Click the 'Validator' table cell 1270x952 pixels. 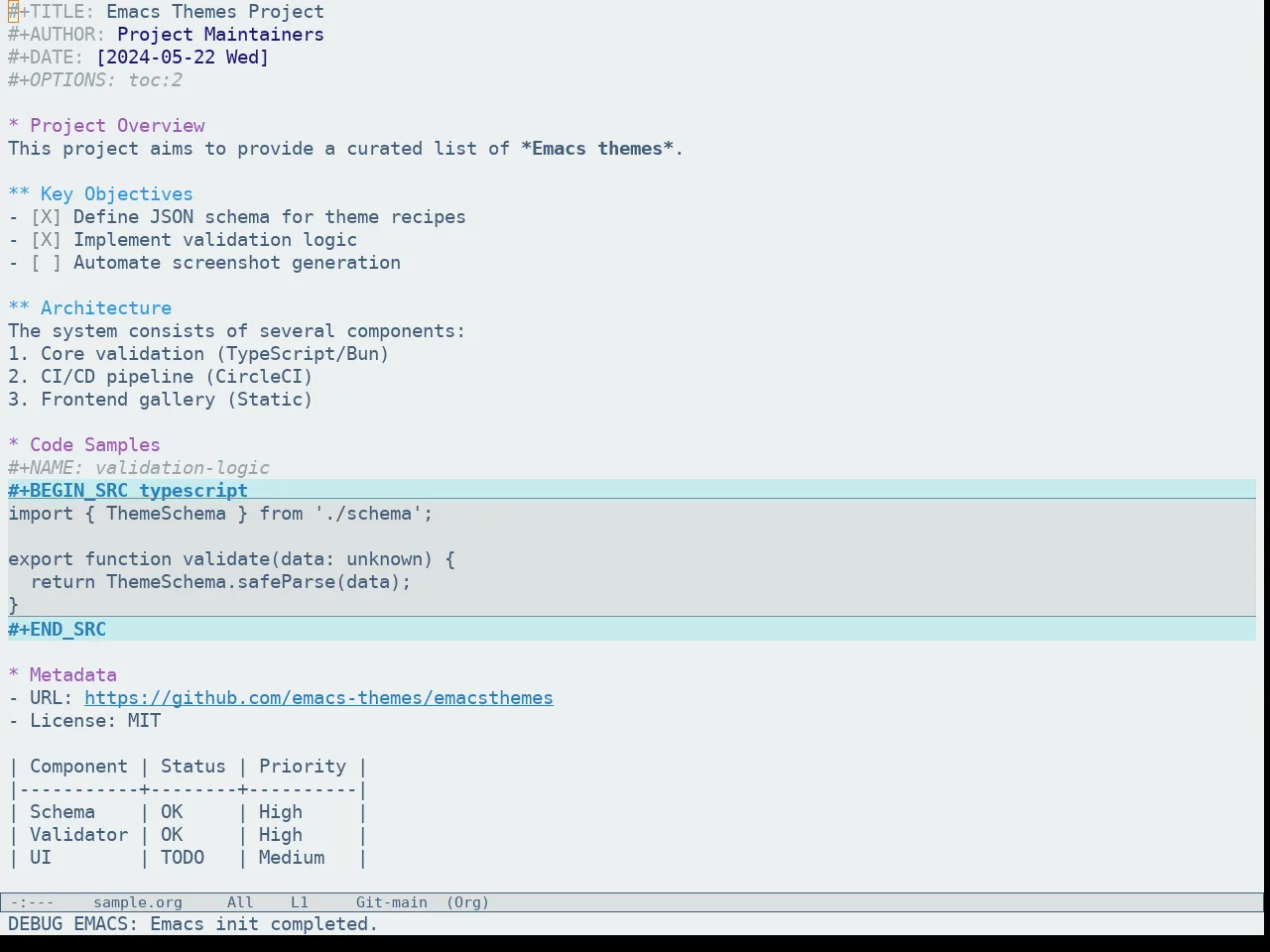click(x=78, y=835)
